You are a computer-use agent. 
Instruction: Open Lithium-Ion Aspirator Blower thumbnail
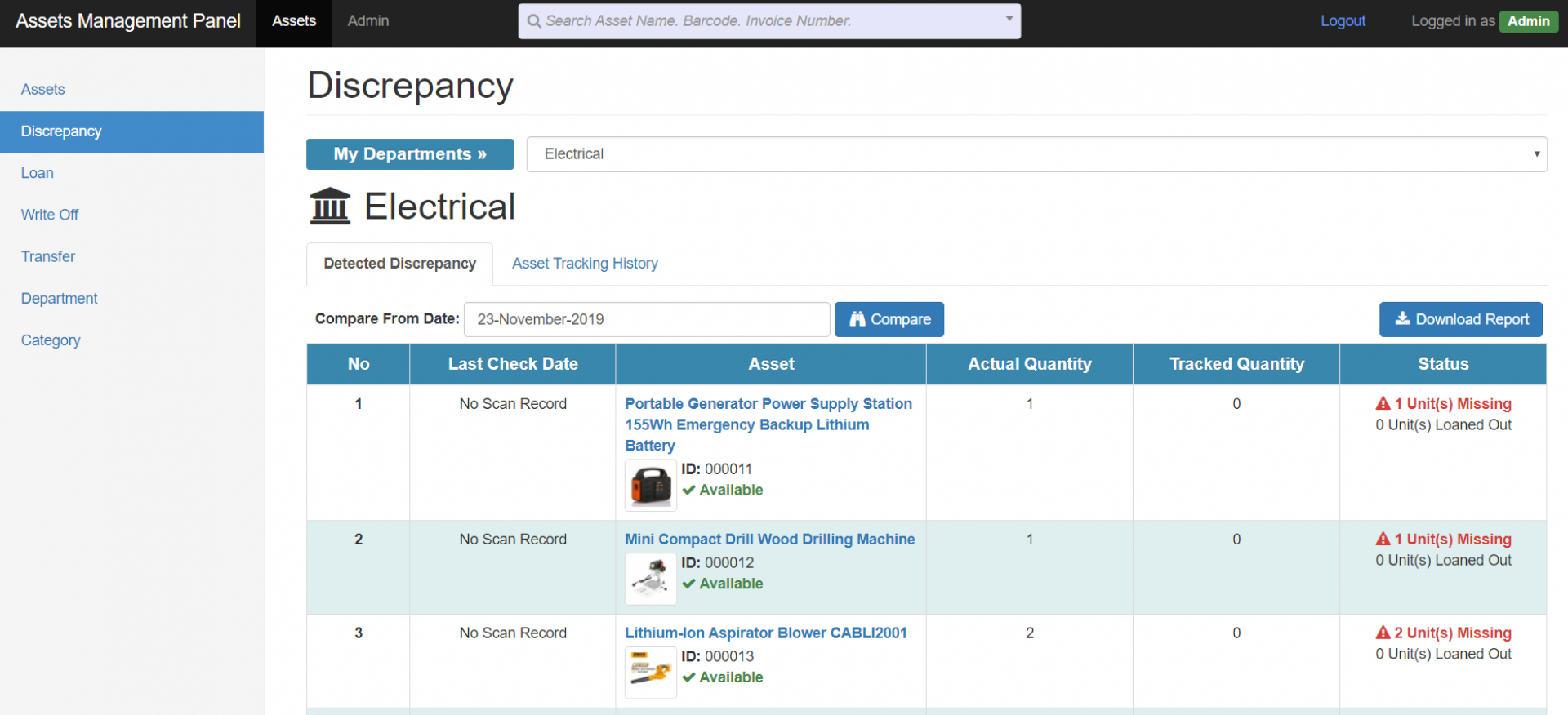[651, 673]
